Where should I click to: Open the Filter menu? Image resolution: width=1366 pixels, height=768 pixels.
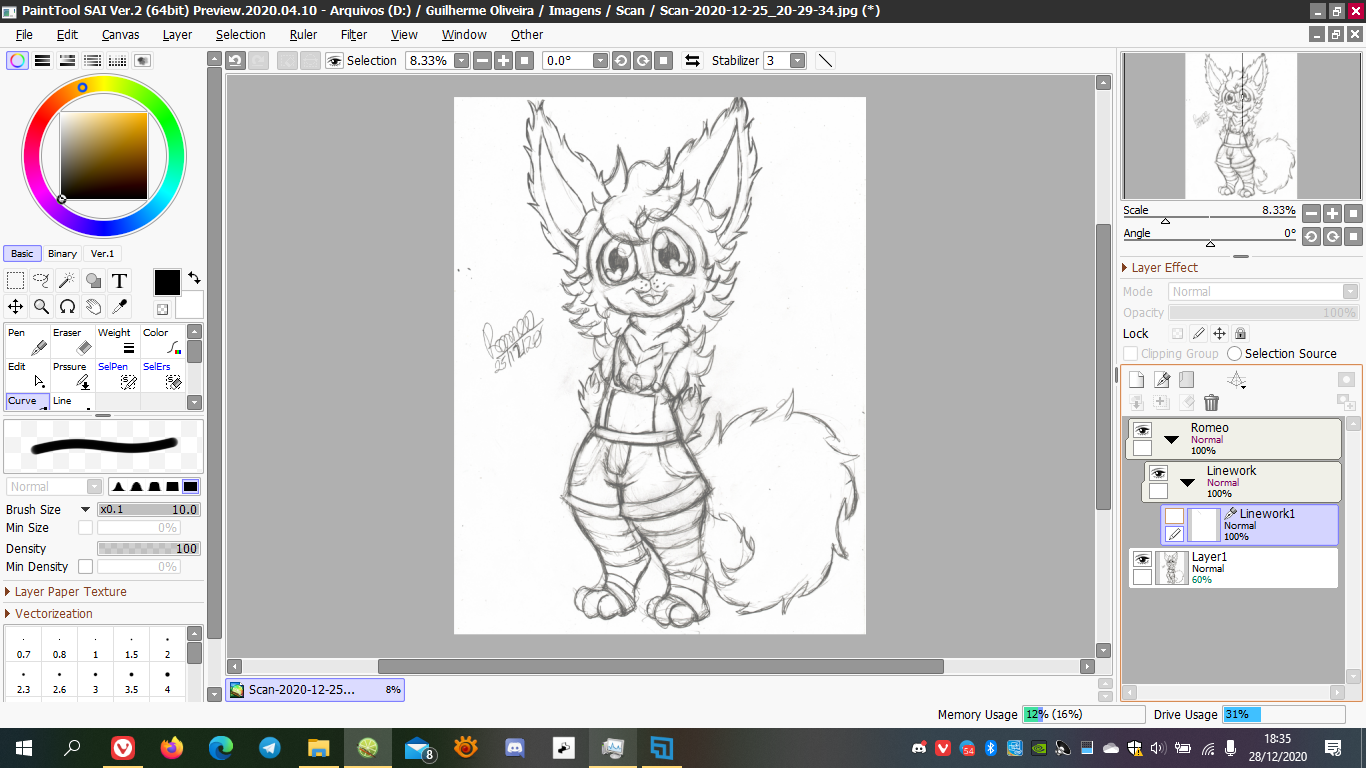354,34
